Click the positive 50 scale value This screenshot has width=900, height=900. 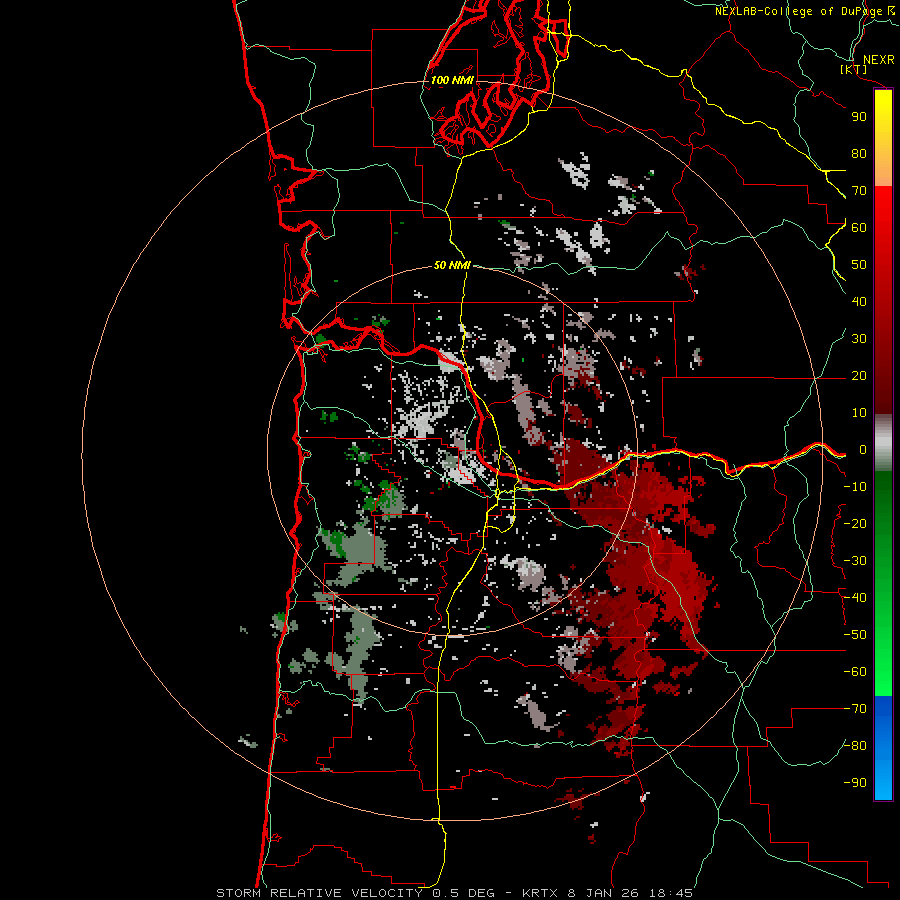[x=859, y=265]
